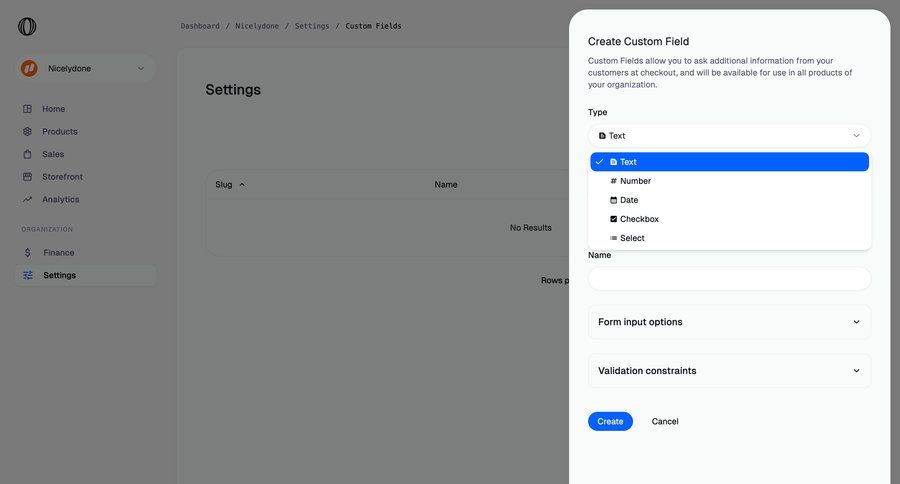Viewport: 900px width, 484px height.
Task: Click the Finance dollar icon
Action: (x=28, y=253)
